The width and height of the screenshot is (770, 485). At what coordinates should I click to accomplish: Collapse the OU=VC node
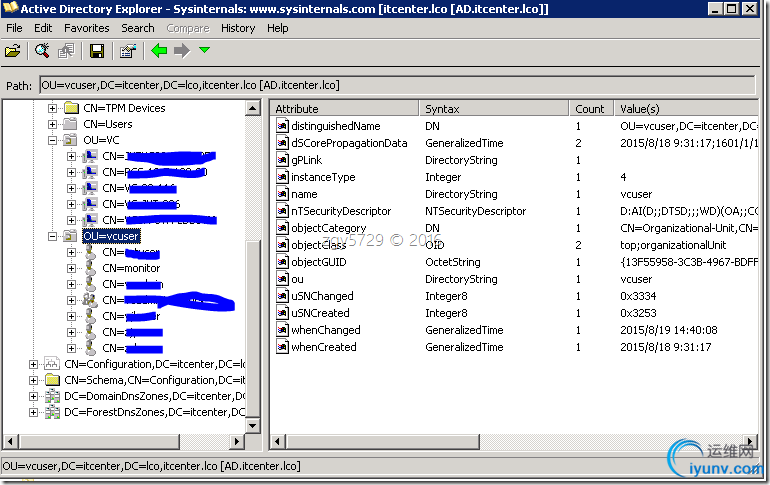pos(53,140)
